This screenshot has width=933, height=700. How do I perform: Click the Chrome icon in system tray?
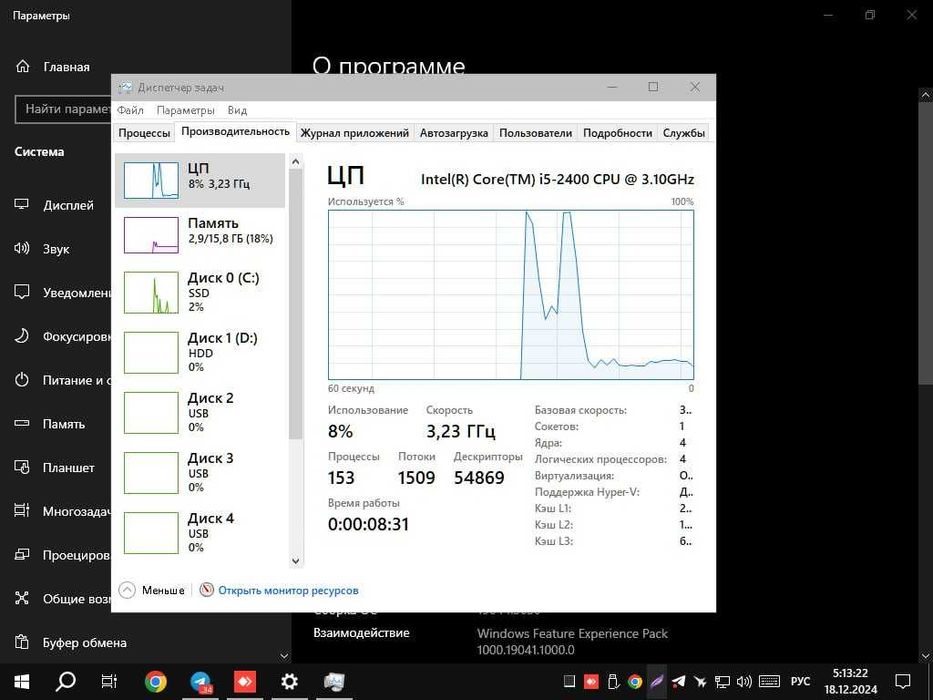tap(635, 681)
